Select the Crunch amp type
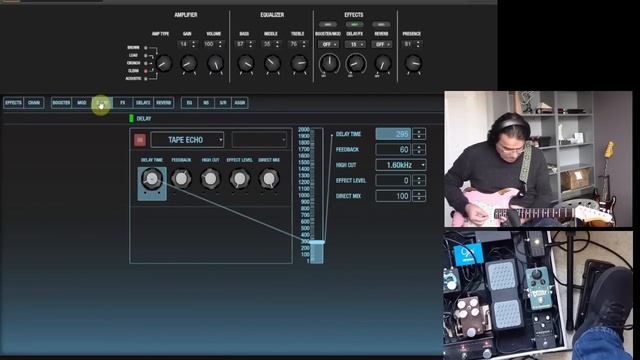 (146, 63)
